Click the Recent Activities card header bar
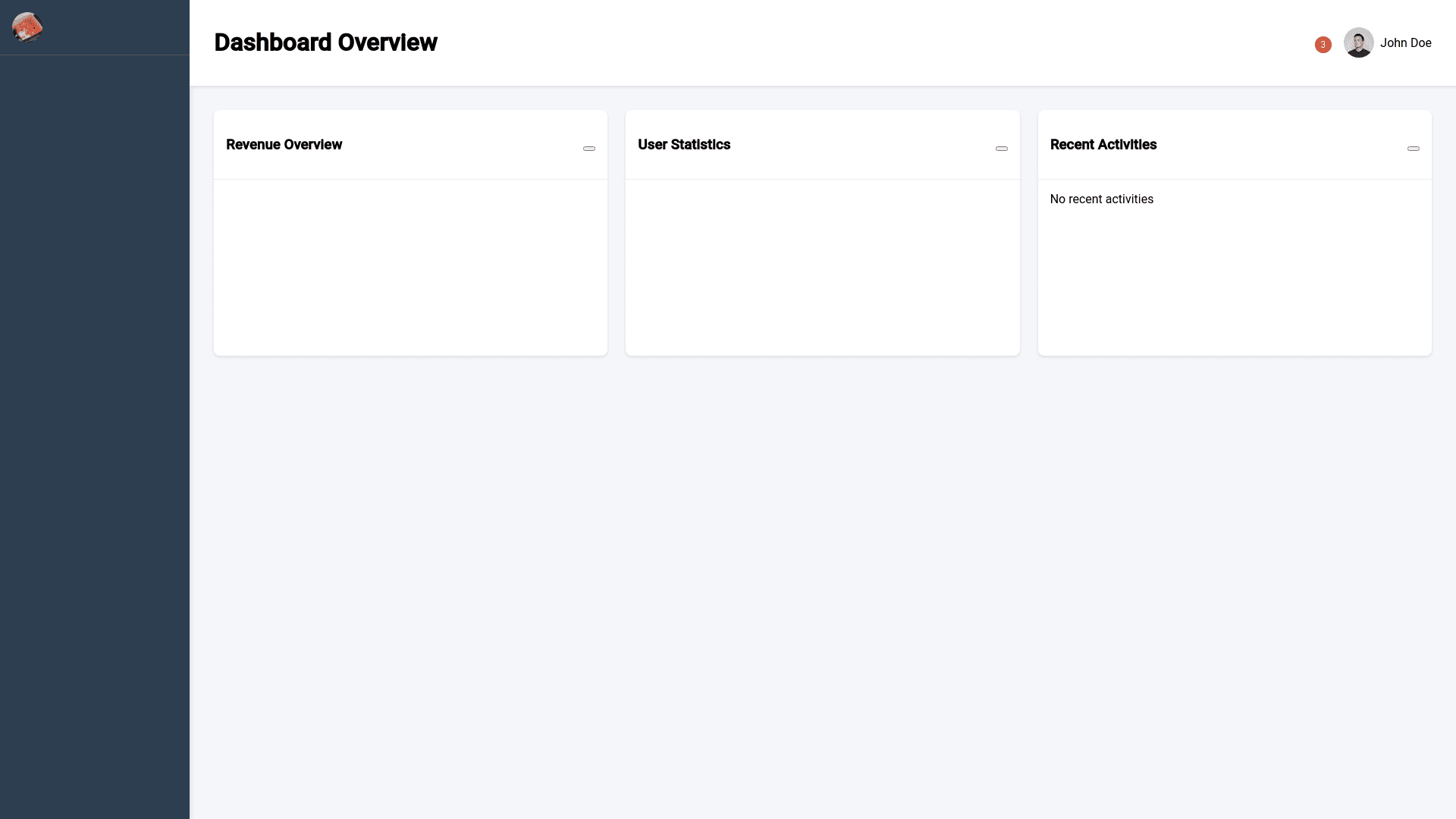1456x819 pixels. [1282, 145]
